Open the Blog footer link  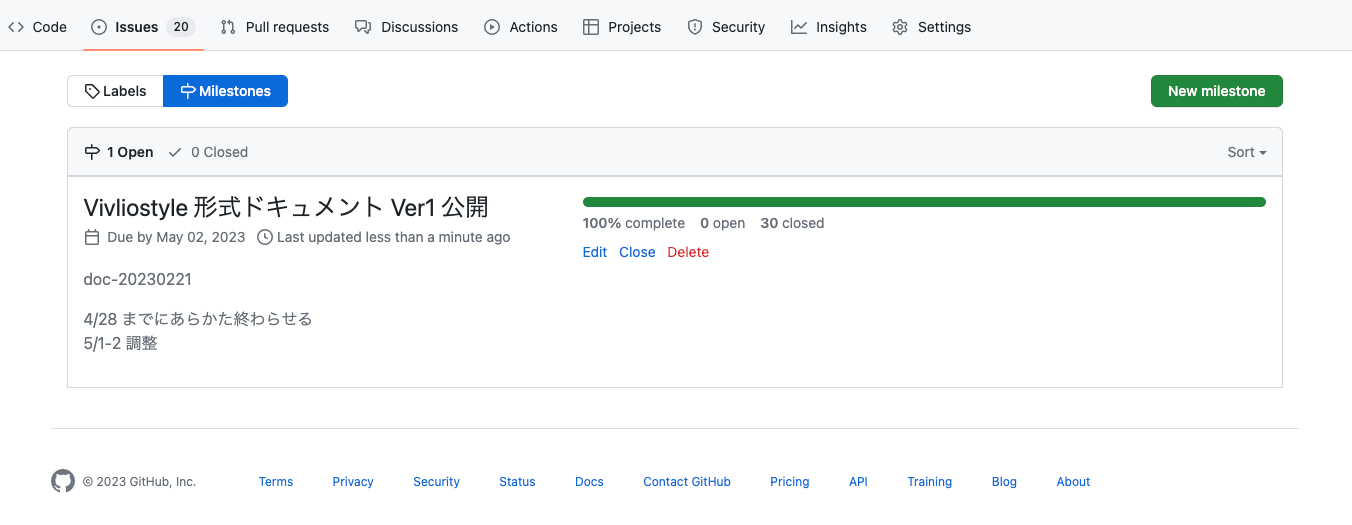click(1004, 482)
